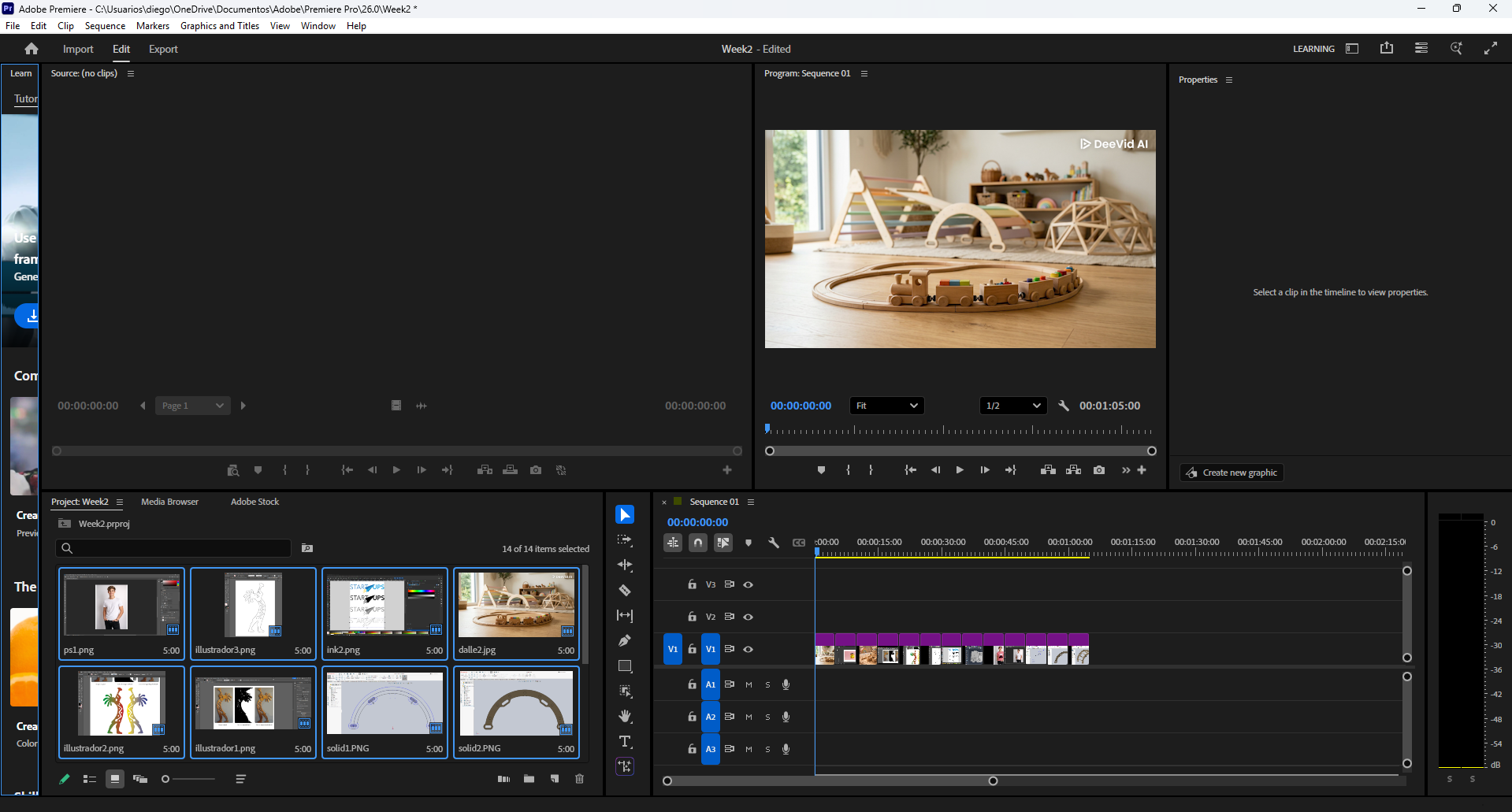Select the dalle2.jpg thumbnail in the project panel
This screenshot has height=812, width=1512.
[515, 606]
